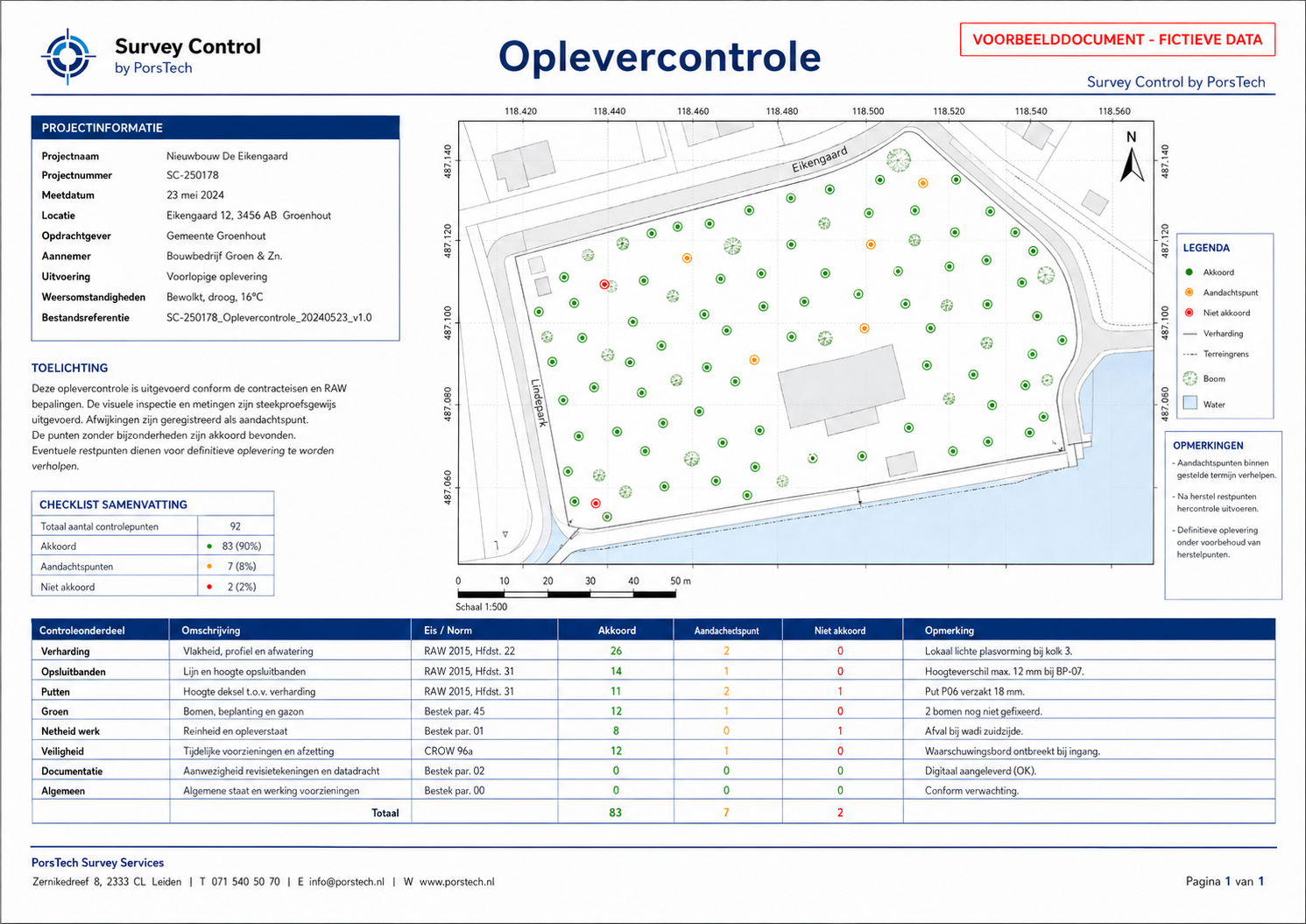Click the 'PorsTech Survey Services' footer title

point(98,863)
